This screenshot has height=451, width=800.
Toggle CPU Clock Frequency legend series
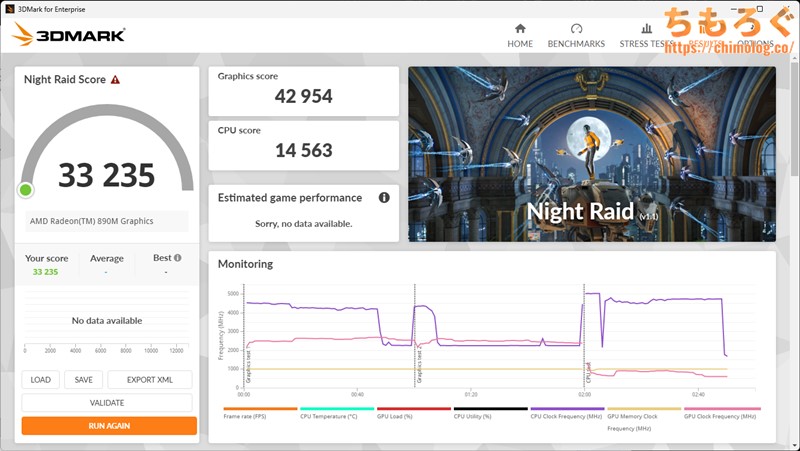(x=567, y=416)
